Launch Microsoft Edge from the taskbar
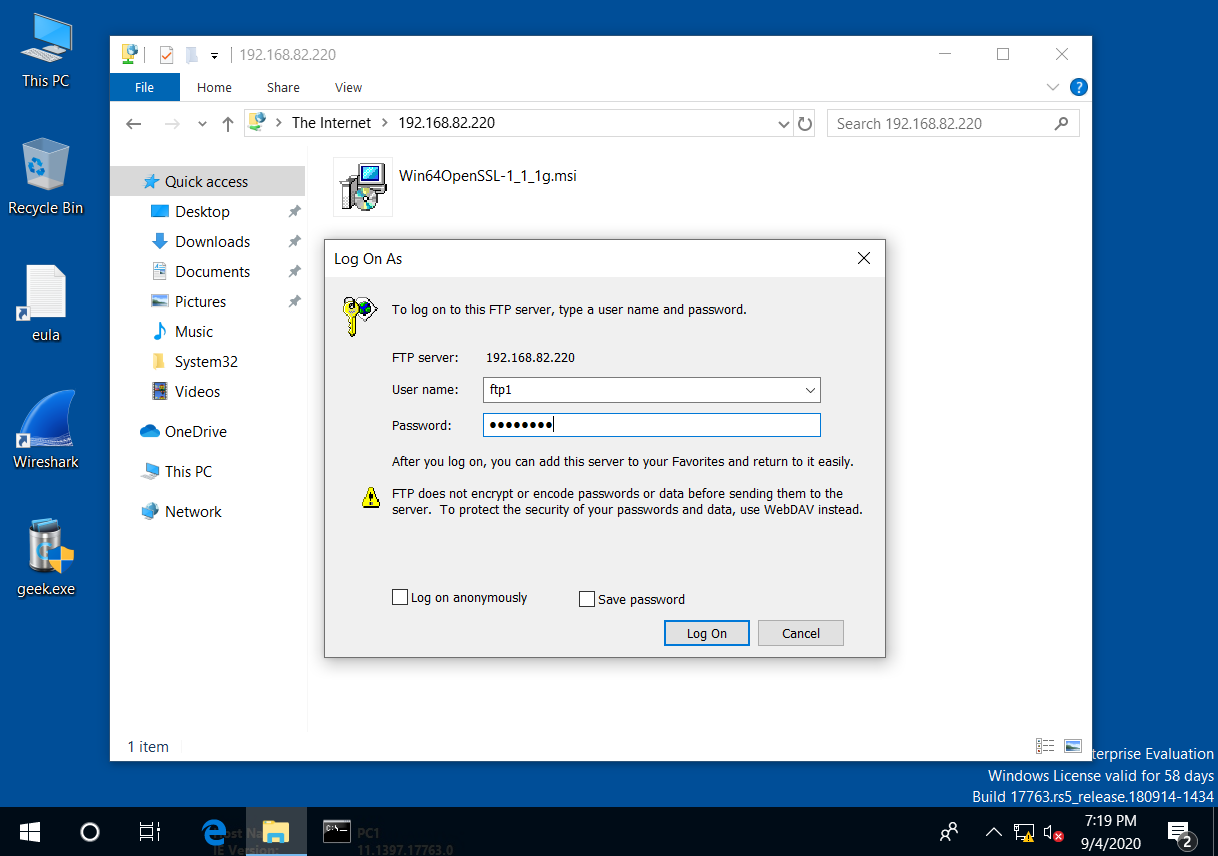Image resolution: width=1218 pixels, height=856 pixels. tap(214, 832)
